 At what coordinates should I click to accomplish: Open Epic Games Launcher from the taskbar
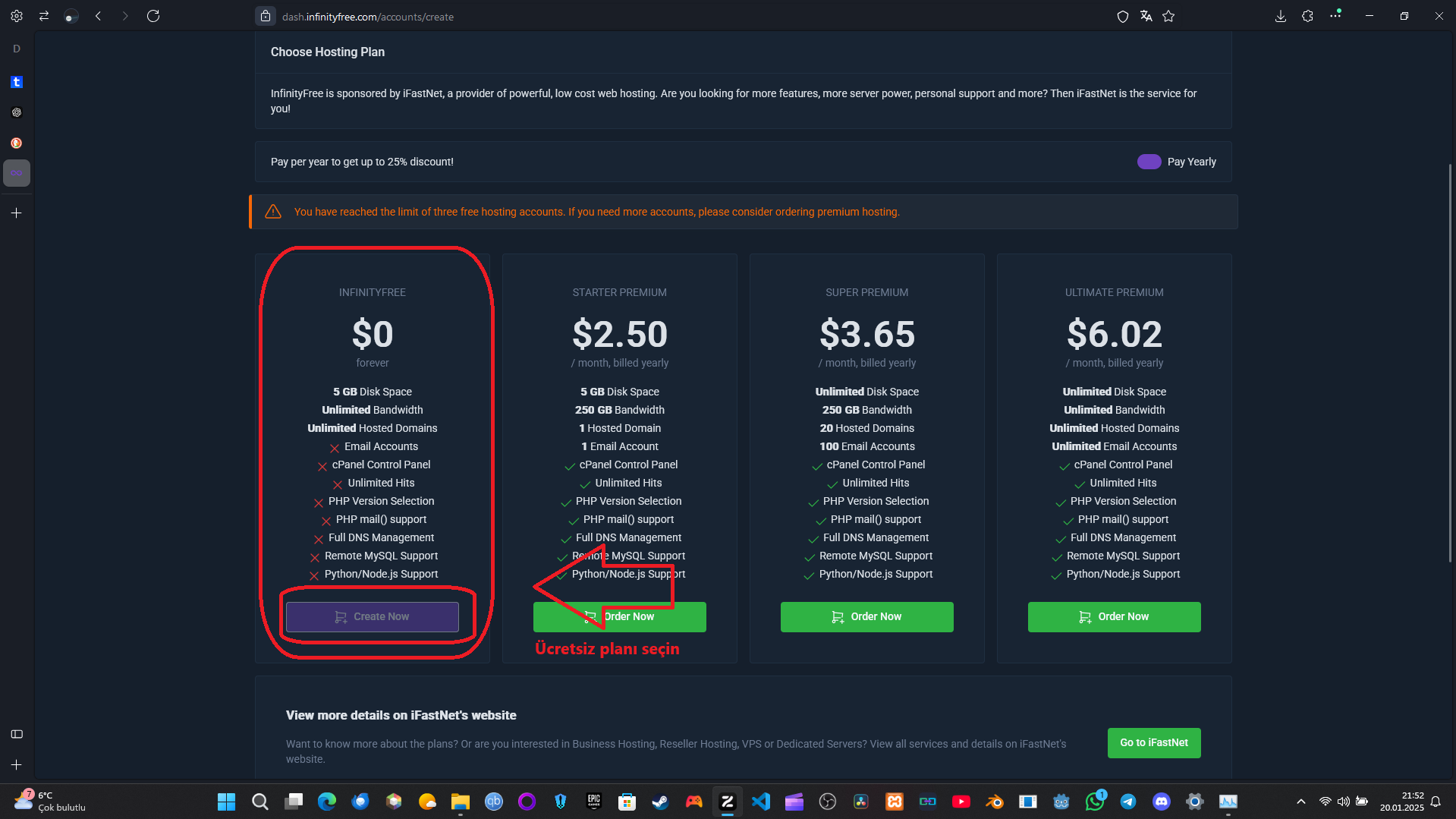pyautogui.click(x=594, y=802)
